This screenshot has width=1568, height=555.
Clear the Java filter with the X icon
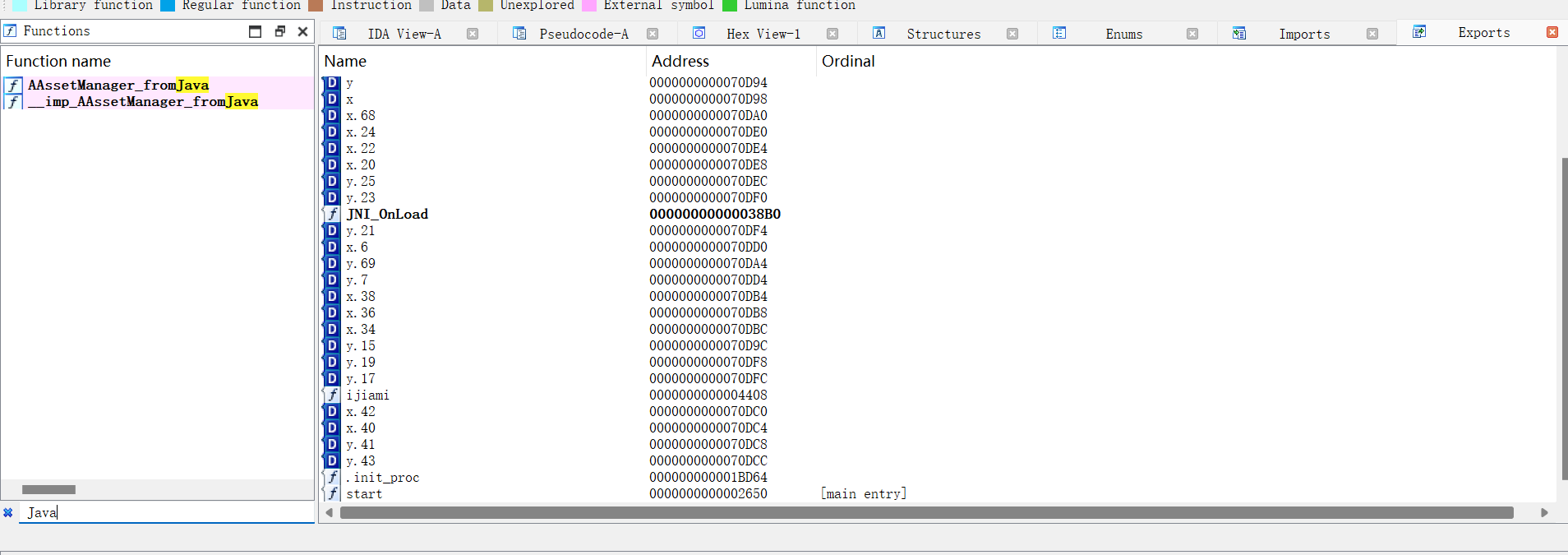8,513
